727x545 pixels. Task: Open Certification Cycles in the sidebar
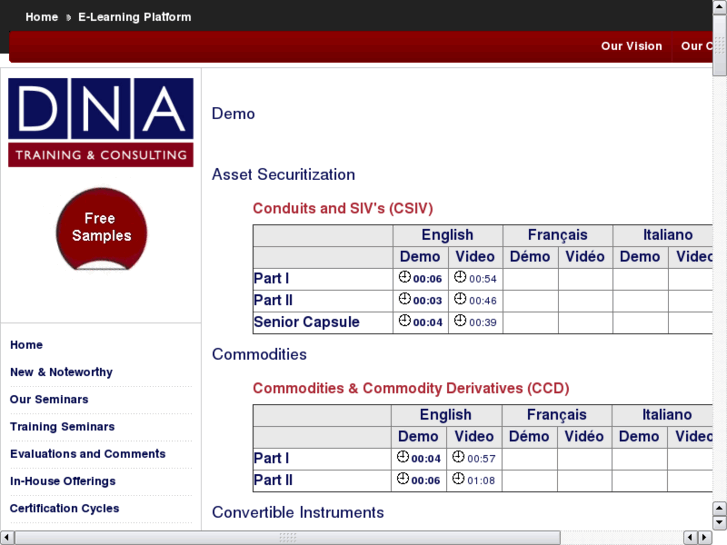[x=64, y=508]
